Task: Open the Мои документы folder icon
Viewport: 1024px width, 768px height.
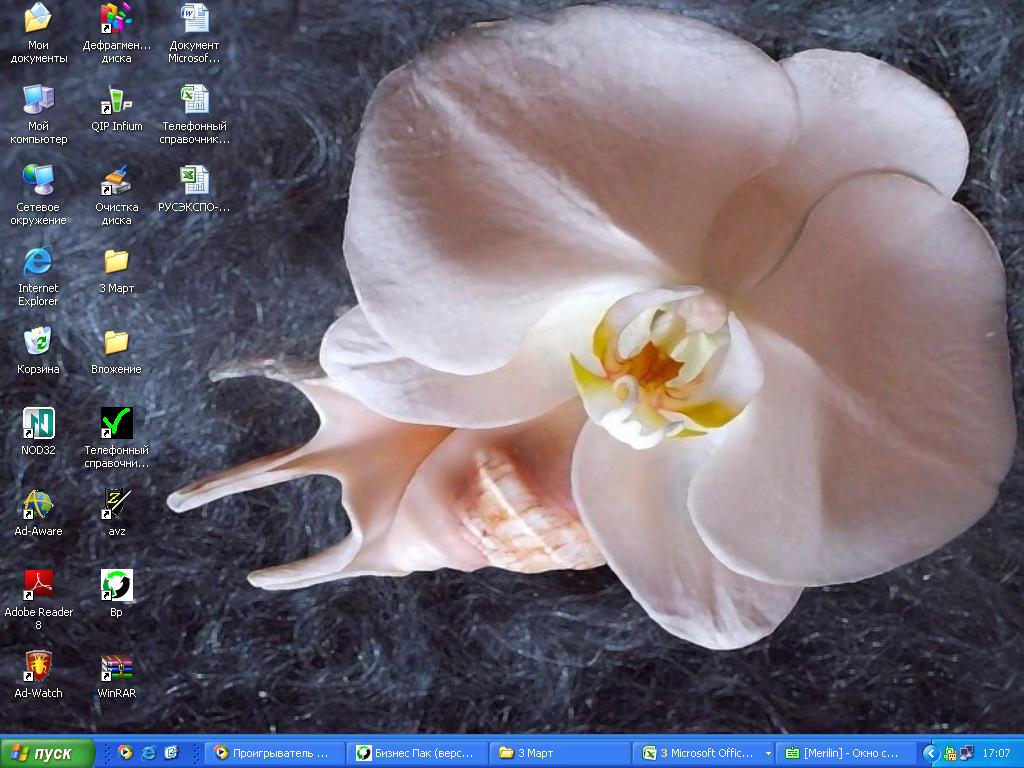Action: pyautogui.click(x=38, y=19)
